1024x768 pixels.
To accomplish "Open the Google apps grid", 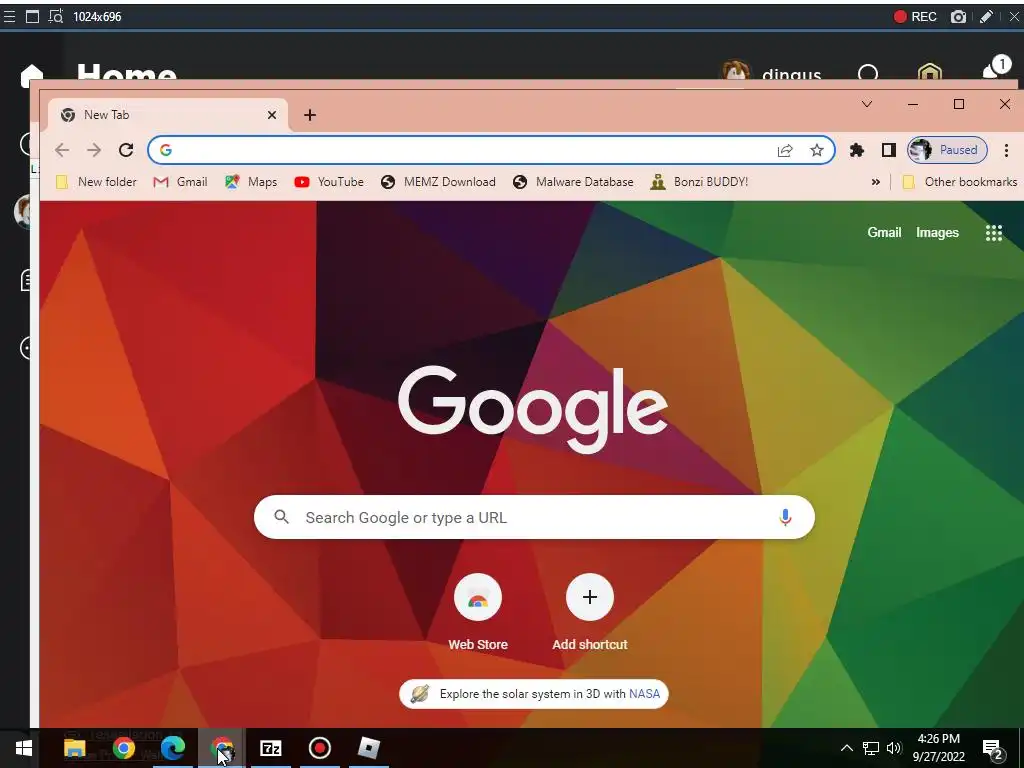I will click(x=993, y=232).
